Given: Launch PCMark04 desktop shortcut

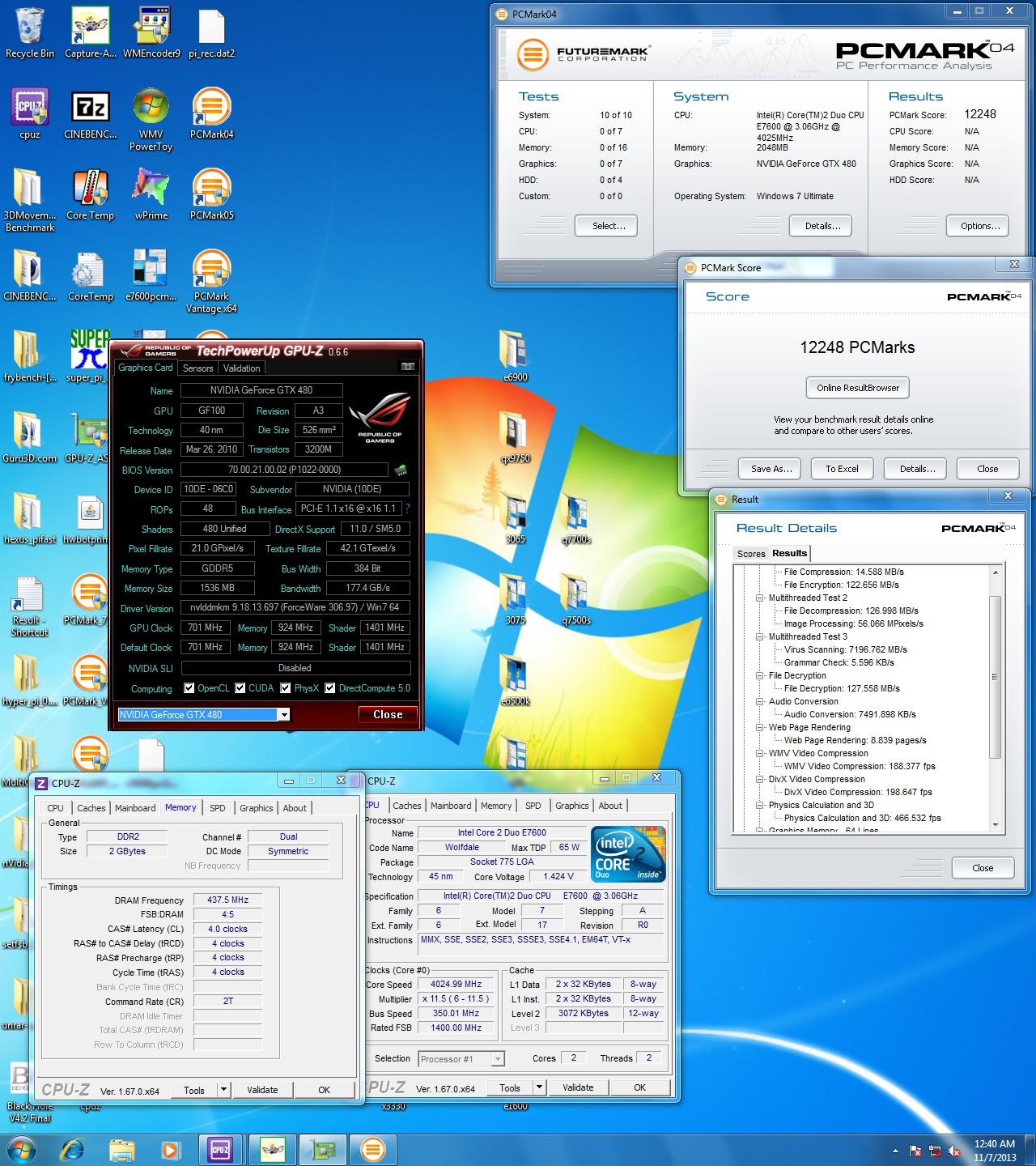Looking at the screenshot, I should [x=211, y=113].
